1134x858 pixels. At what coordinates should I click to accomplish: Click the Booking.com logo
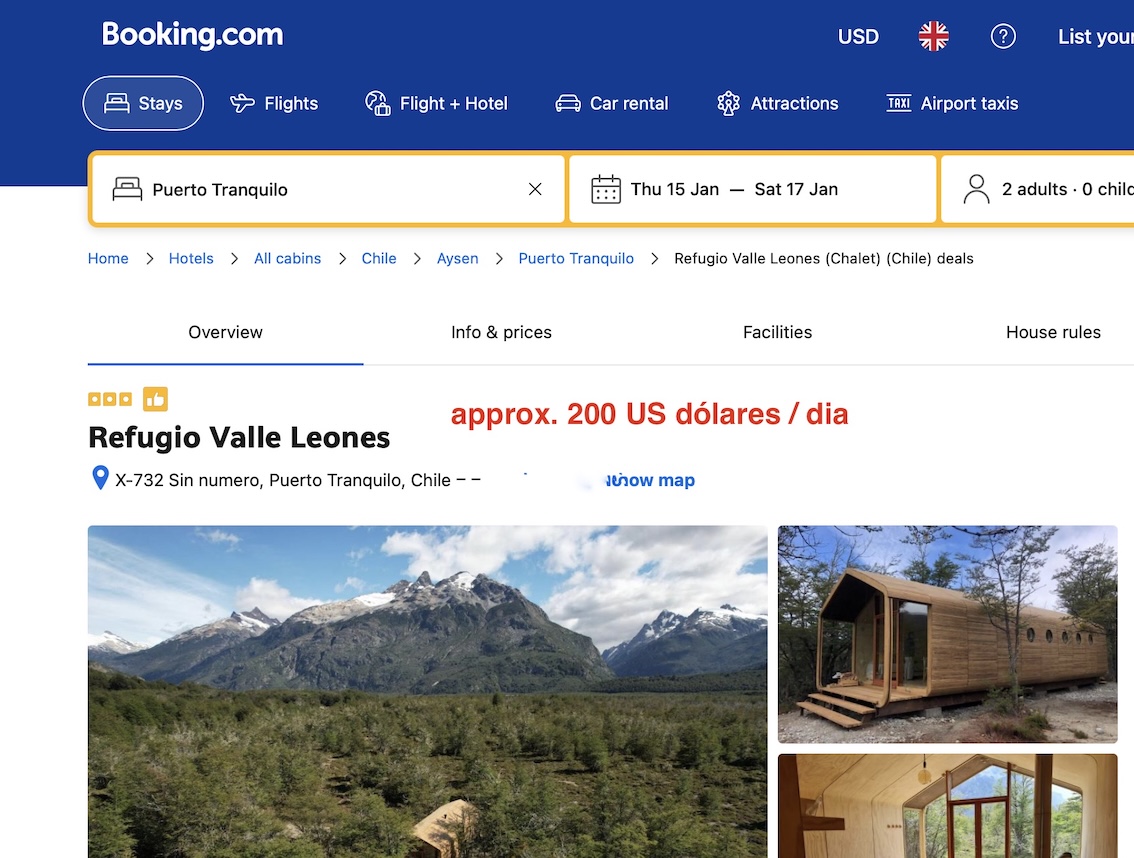point(192,35)
